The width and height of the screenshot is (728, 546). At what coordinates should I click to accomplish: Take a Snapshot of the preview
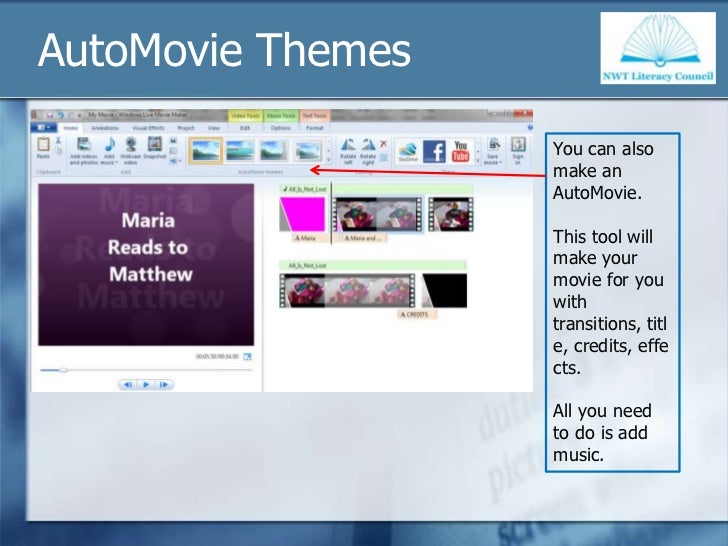coord(155,148)
